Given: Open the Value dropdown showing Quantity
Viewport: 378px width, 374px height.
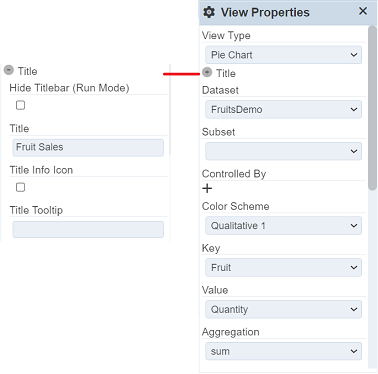Looking at the screenshot, I should coord(283,309).
